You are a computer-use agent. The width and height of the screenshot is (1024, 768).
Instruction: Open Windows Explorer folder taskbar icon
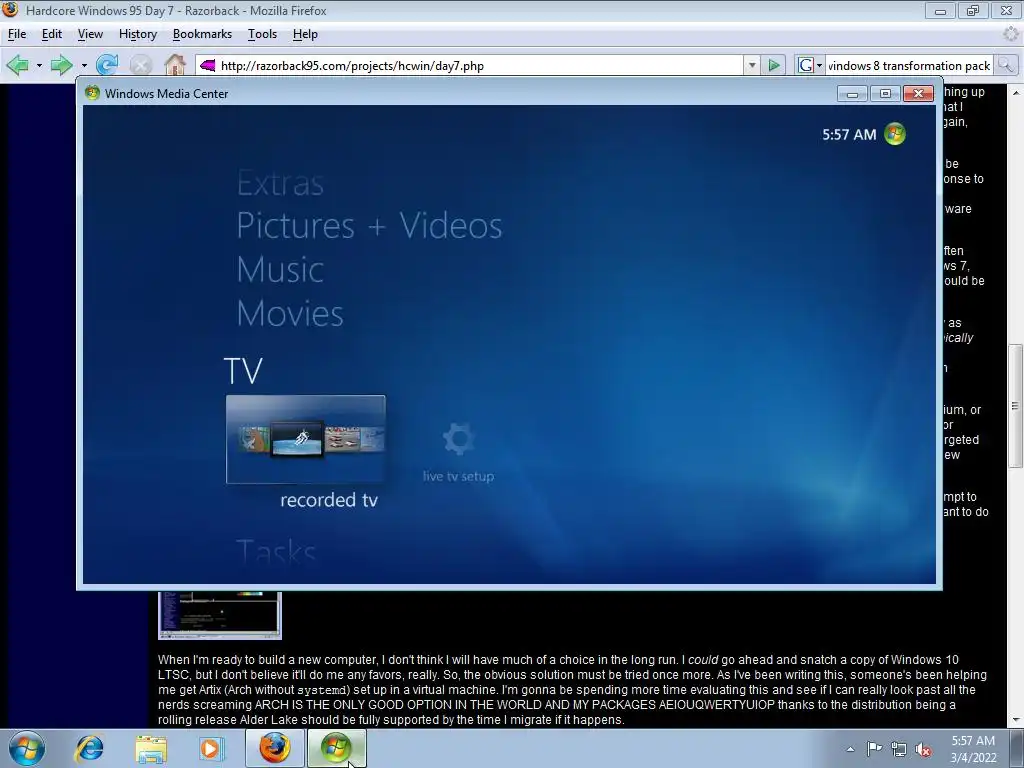tap(151, 748)
